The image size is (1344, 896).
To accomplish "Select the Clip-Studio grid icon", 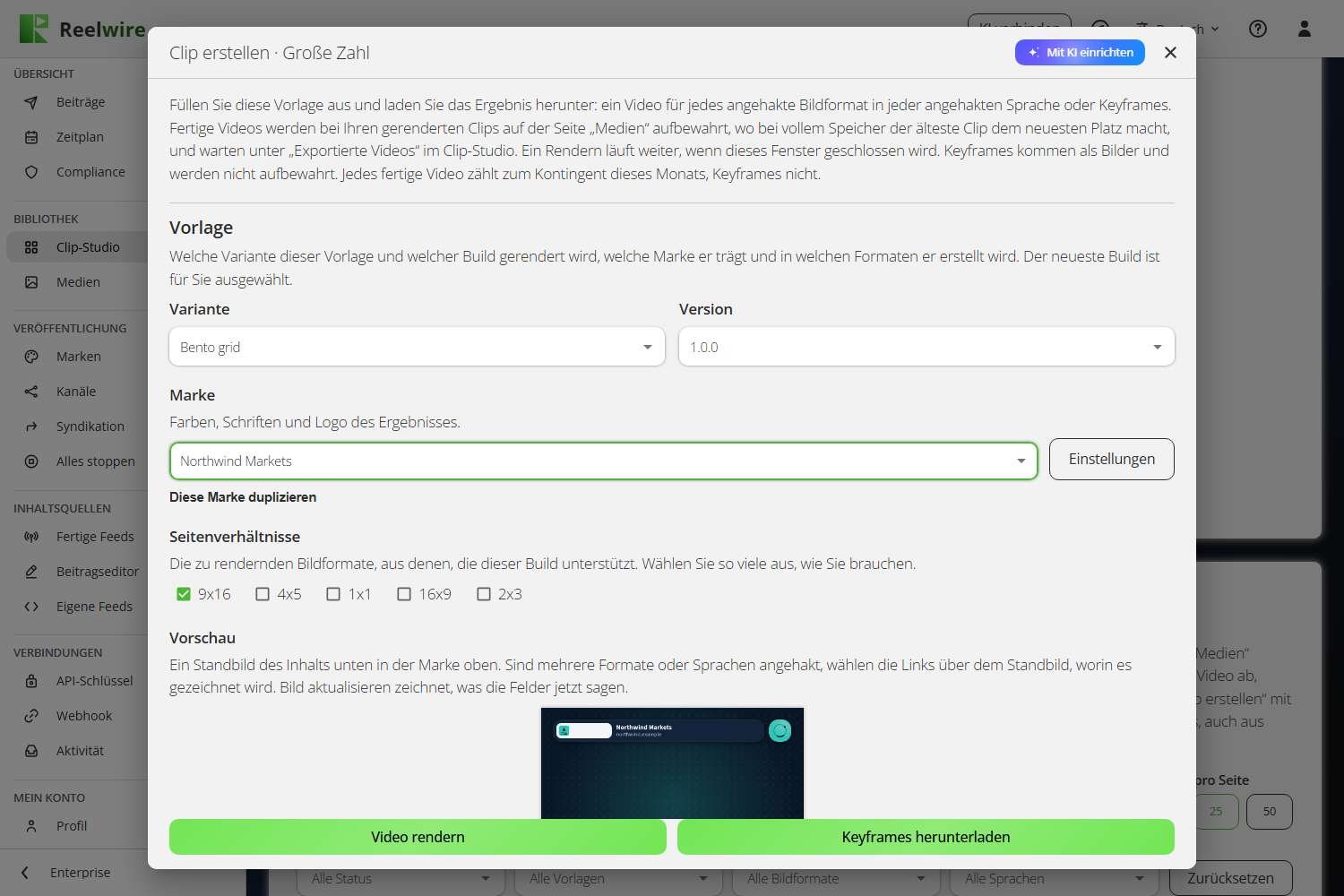I will [31, 247].
